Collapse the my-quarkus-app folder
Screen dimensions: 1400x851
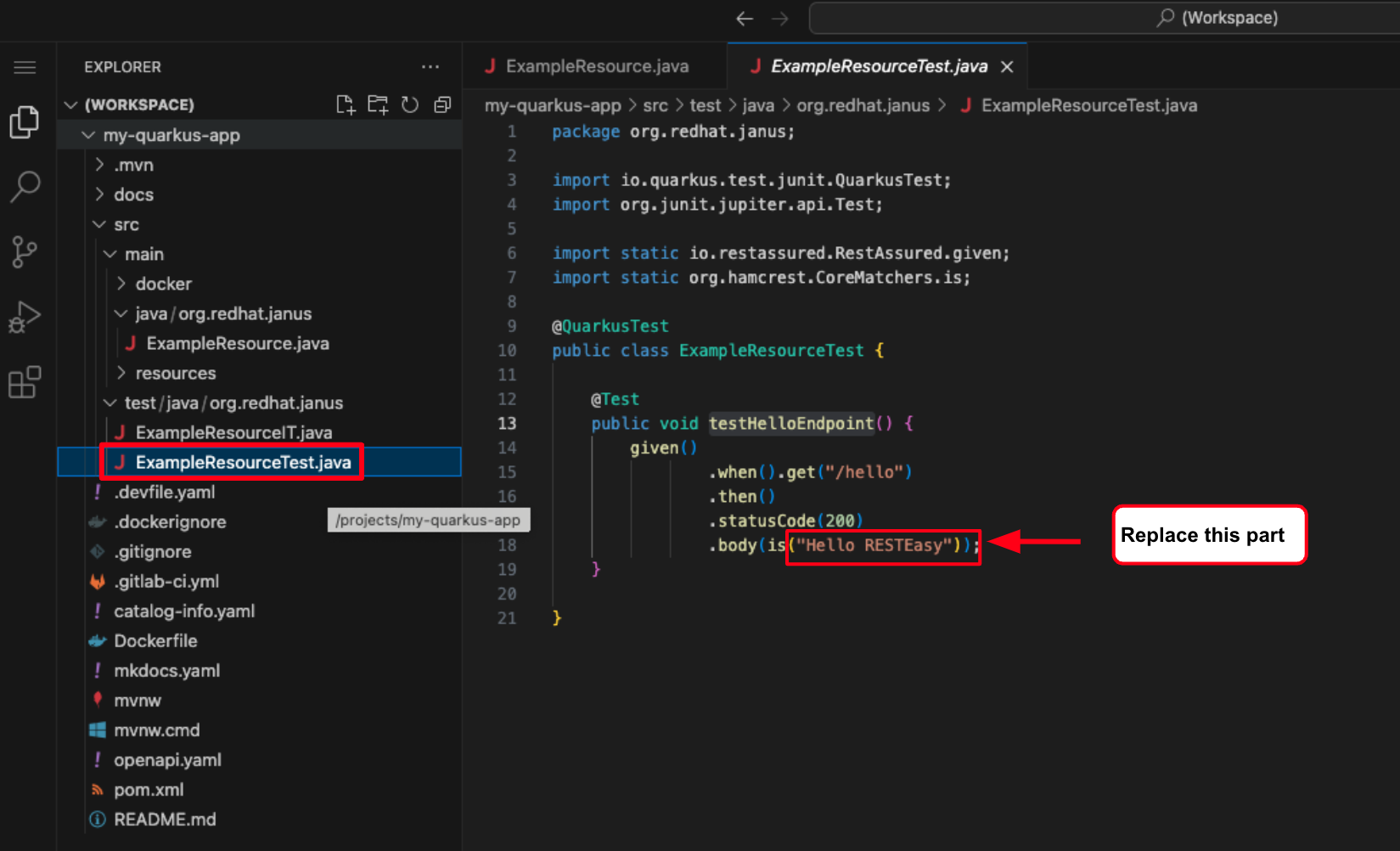[x=259, y=135]
